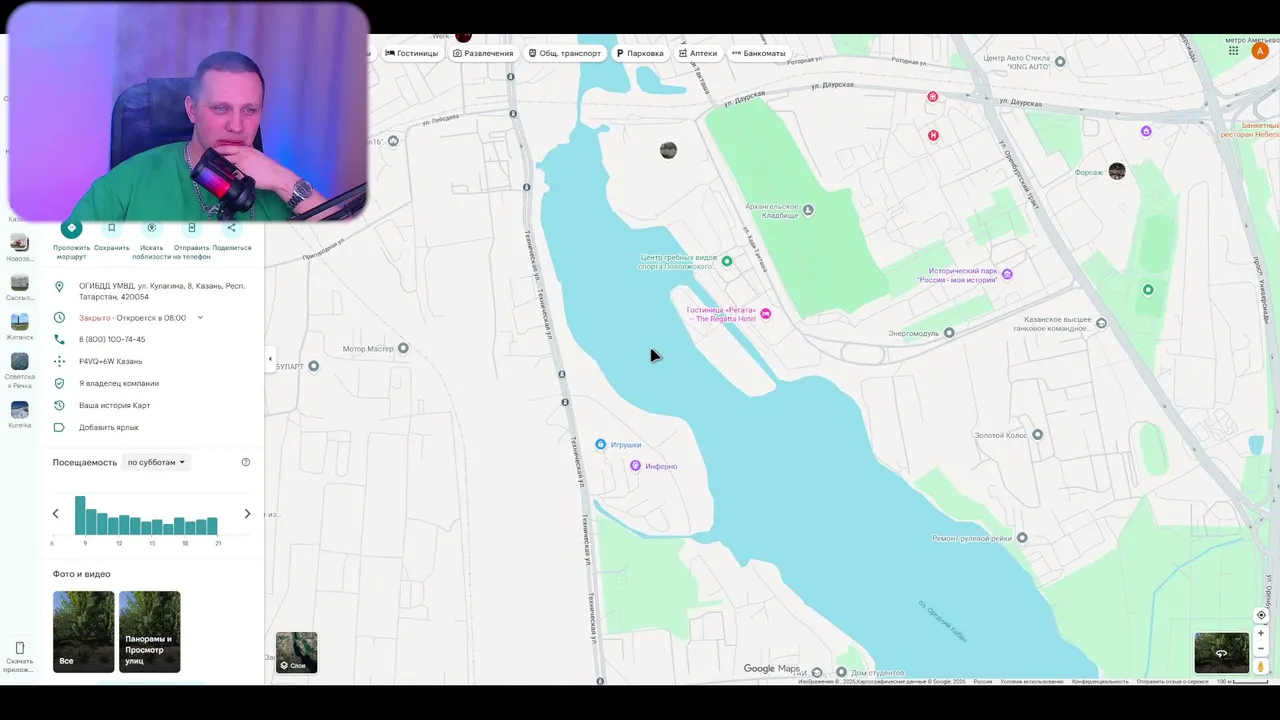Open the по субботам day dropdown

[156, 462]
